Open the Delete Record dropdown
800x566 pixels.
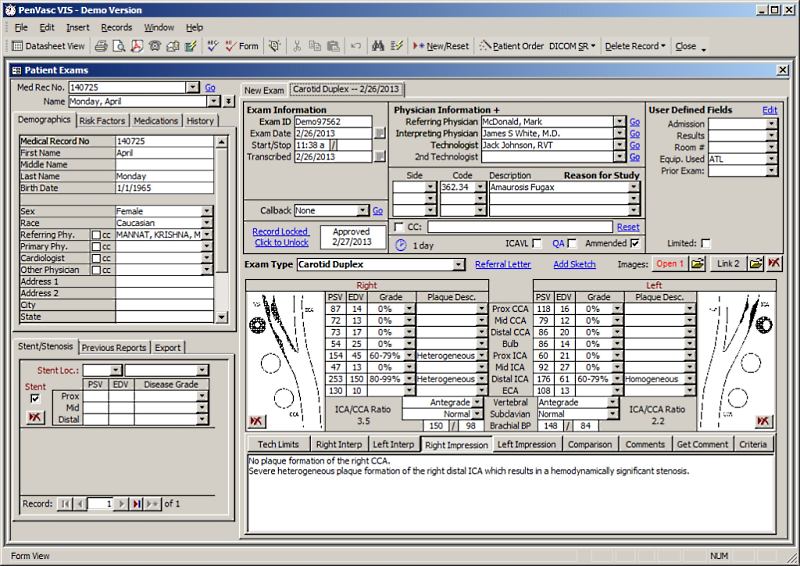[635, 46]
